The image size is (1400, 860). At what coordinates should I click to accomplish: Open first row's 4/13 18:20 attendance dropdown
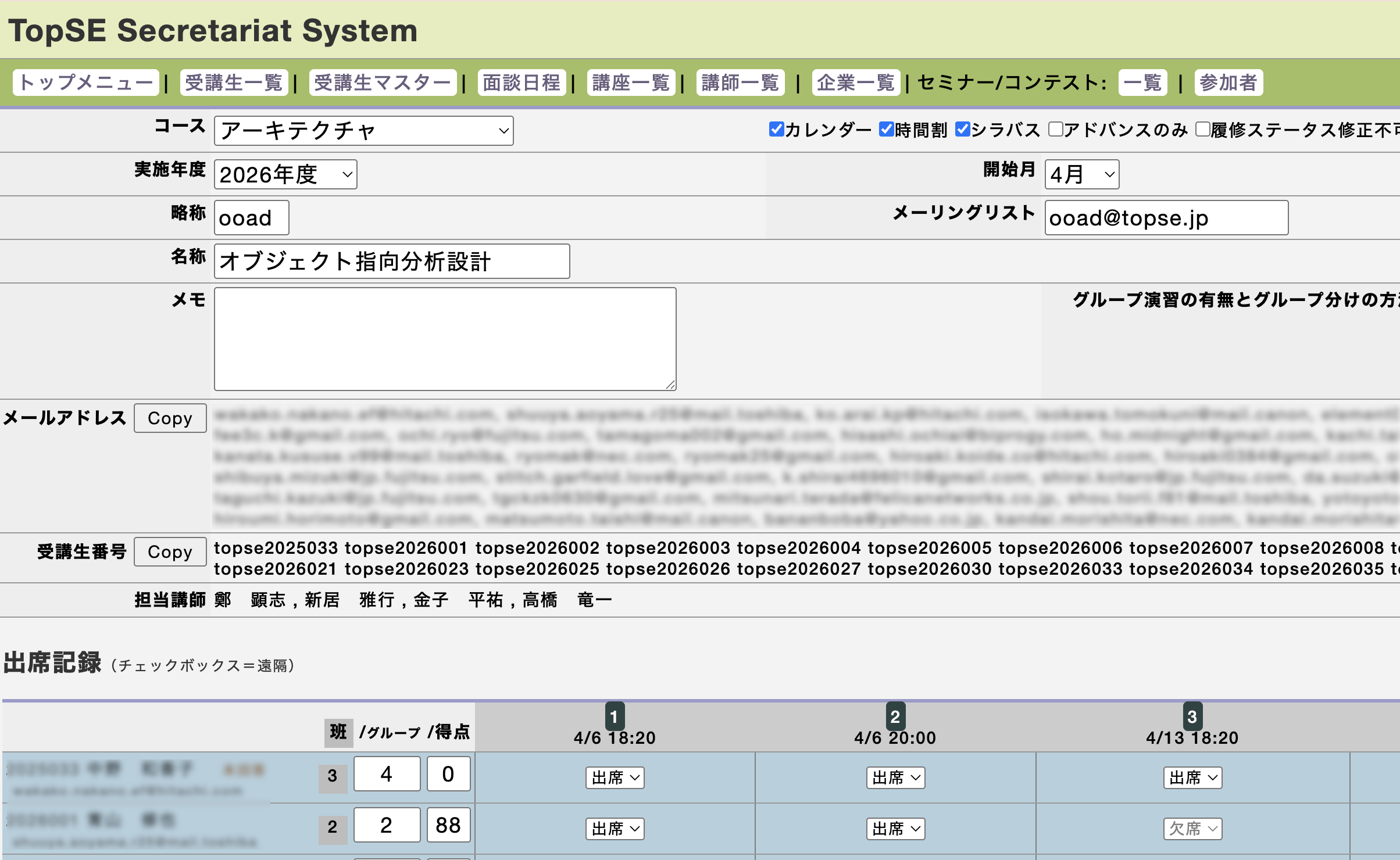pos(1192,777)
